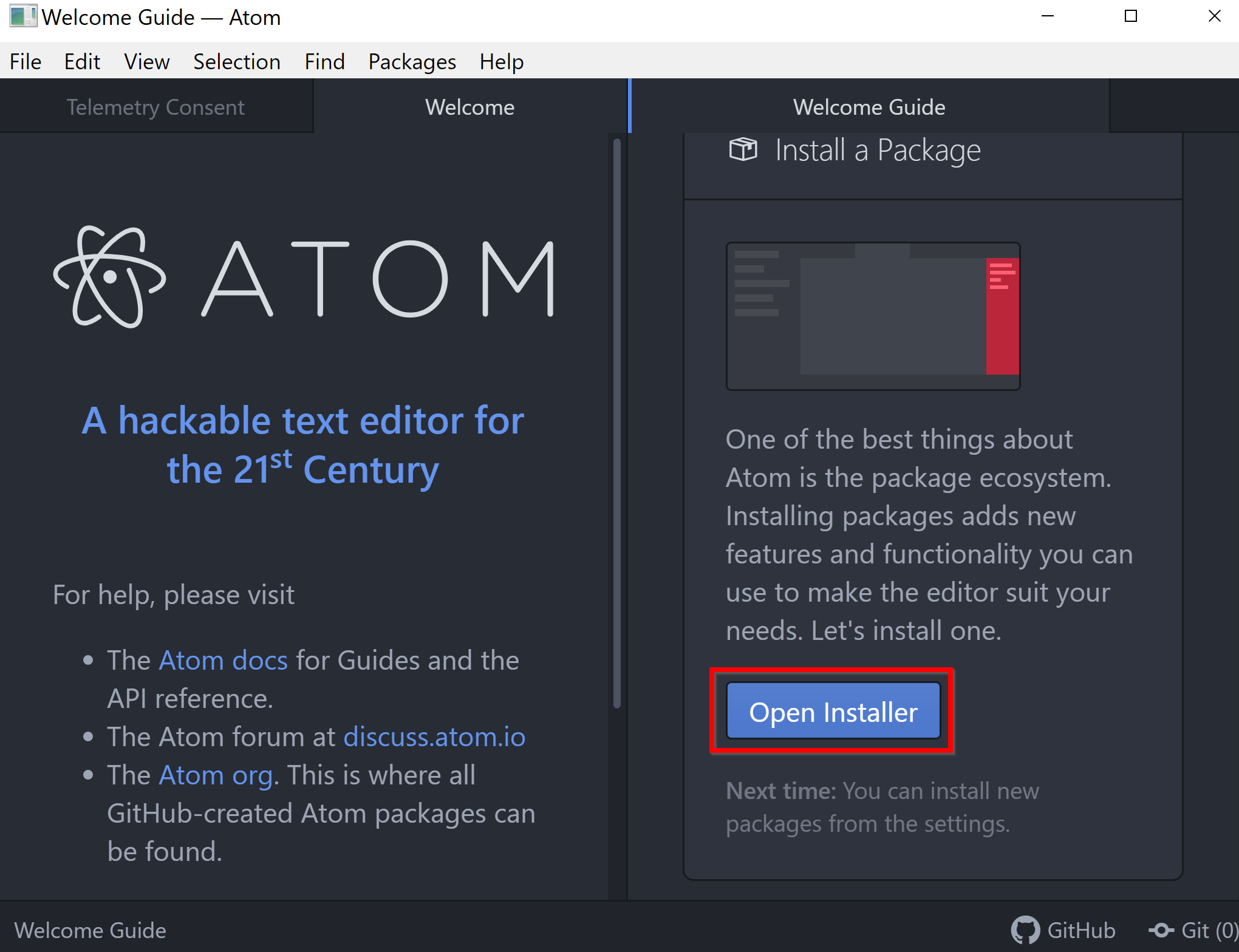Image resolution: width=1239 pixels, height=952 pixels.
Task: Click the Atom window title bar icon
Action: (23, 16)
